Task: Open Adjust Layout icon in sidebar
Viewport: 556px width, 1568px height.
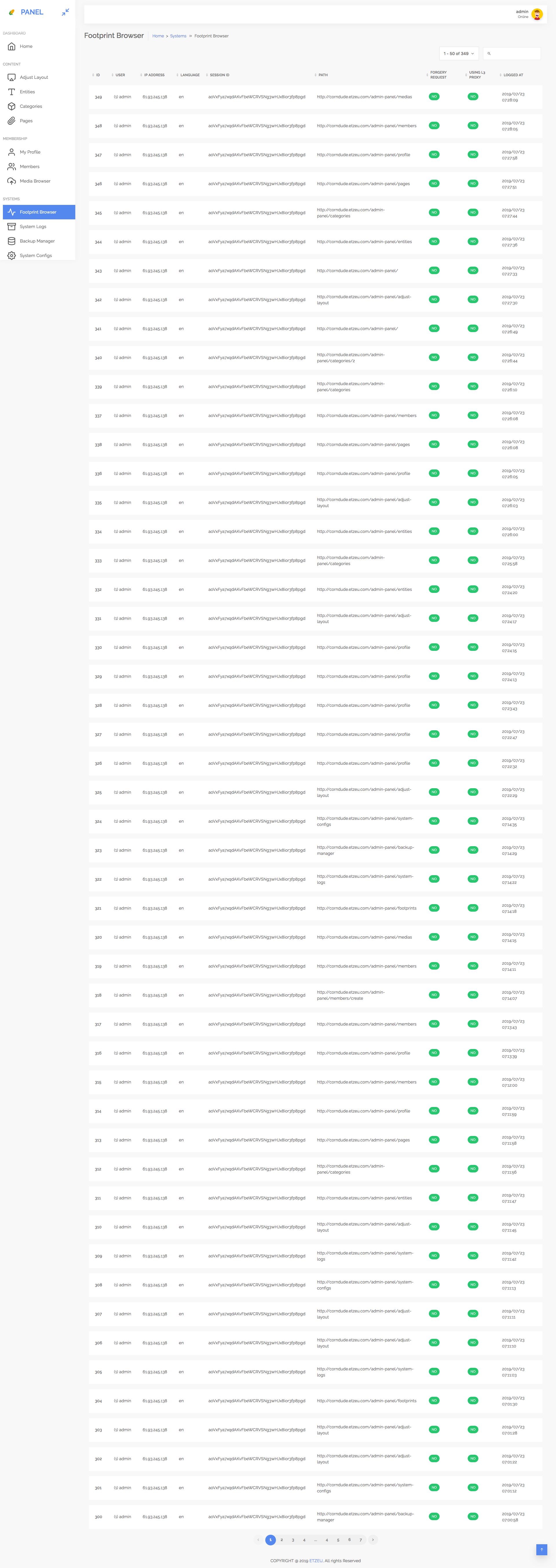Action: coord(12,77)
